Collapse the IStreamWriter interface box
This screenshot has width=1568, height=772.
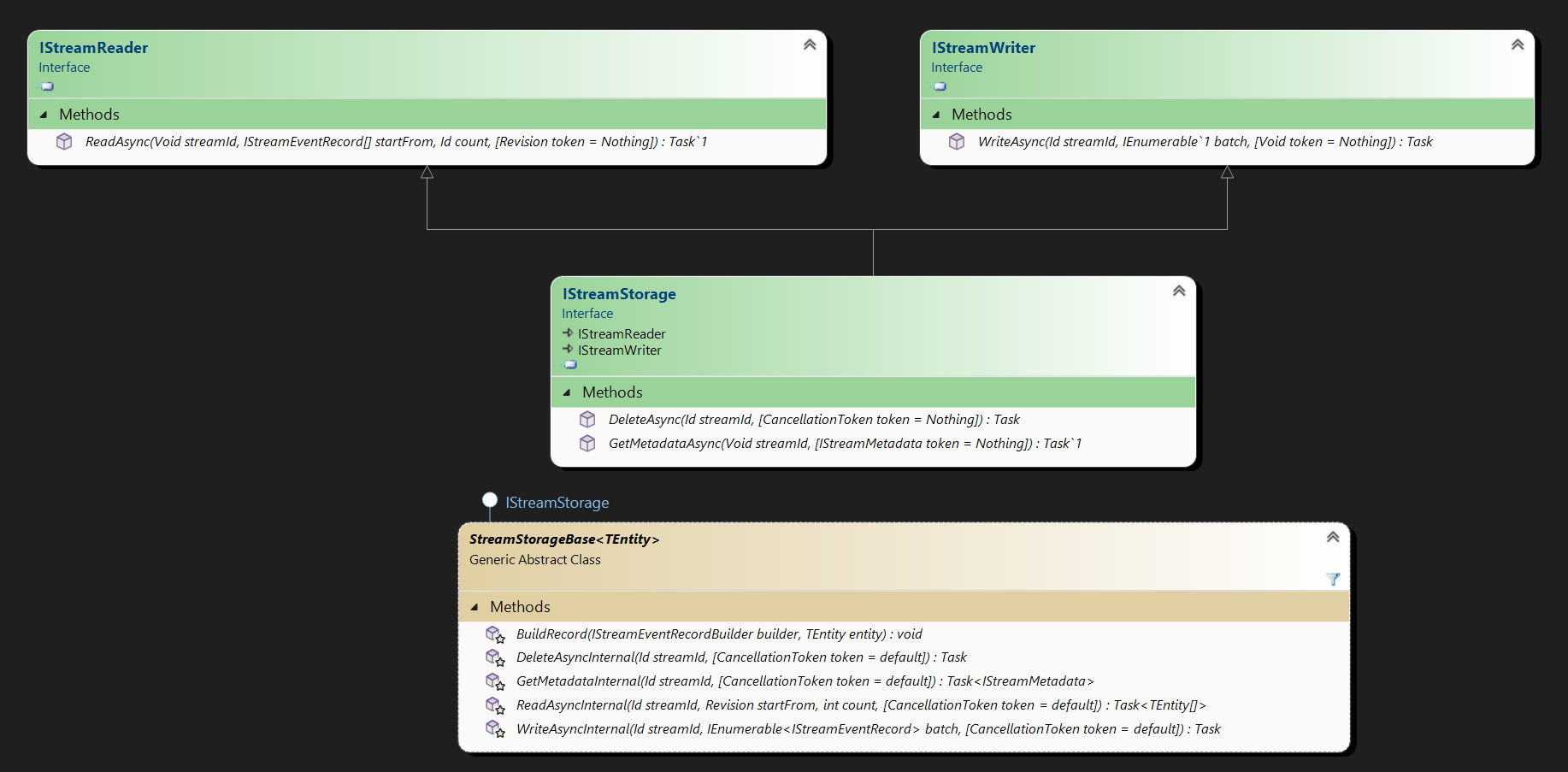pyautogui.click(x=1518, y=44)
